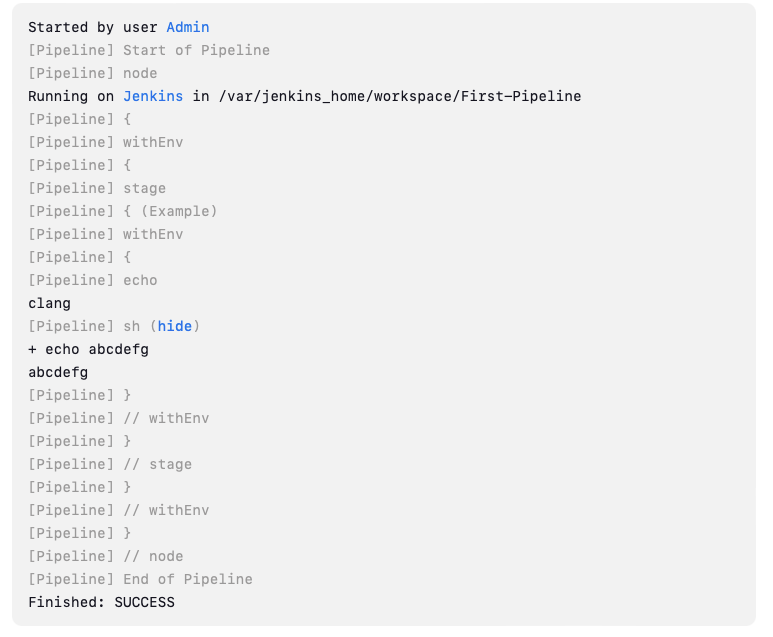Click the '[Pipeline] sh' label text

(84, 326)
